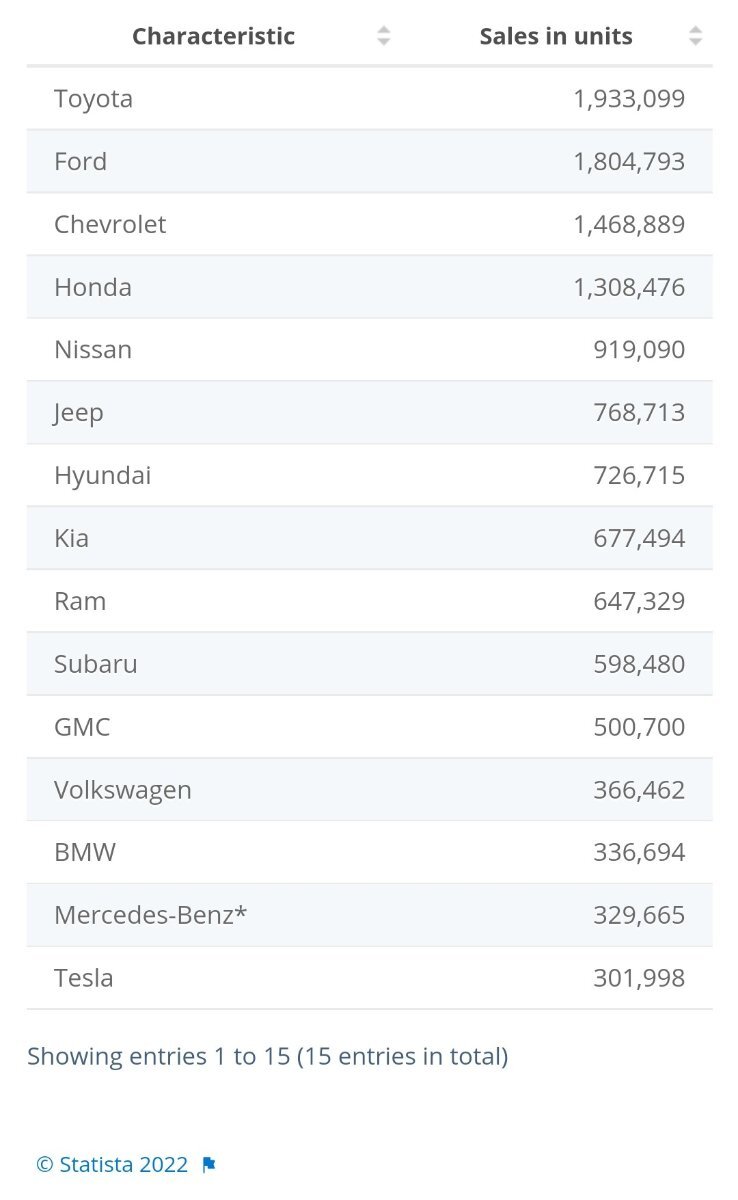Click the Showing entries 1 to 15 text
This screenshot has width=738, height=1200.
coord(267,1056)
